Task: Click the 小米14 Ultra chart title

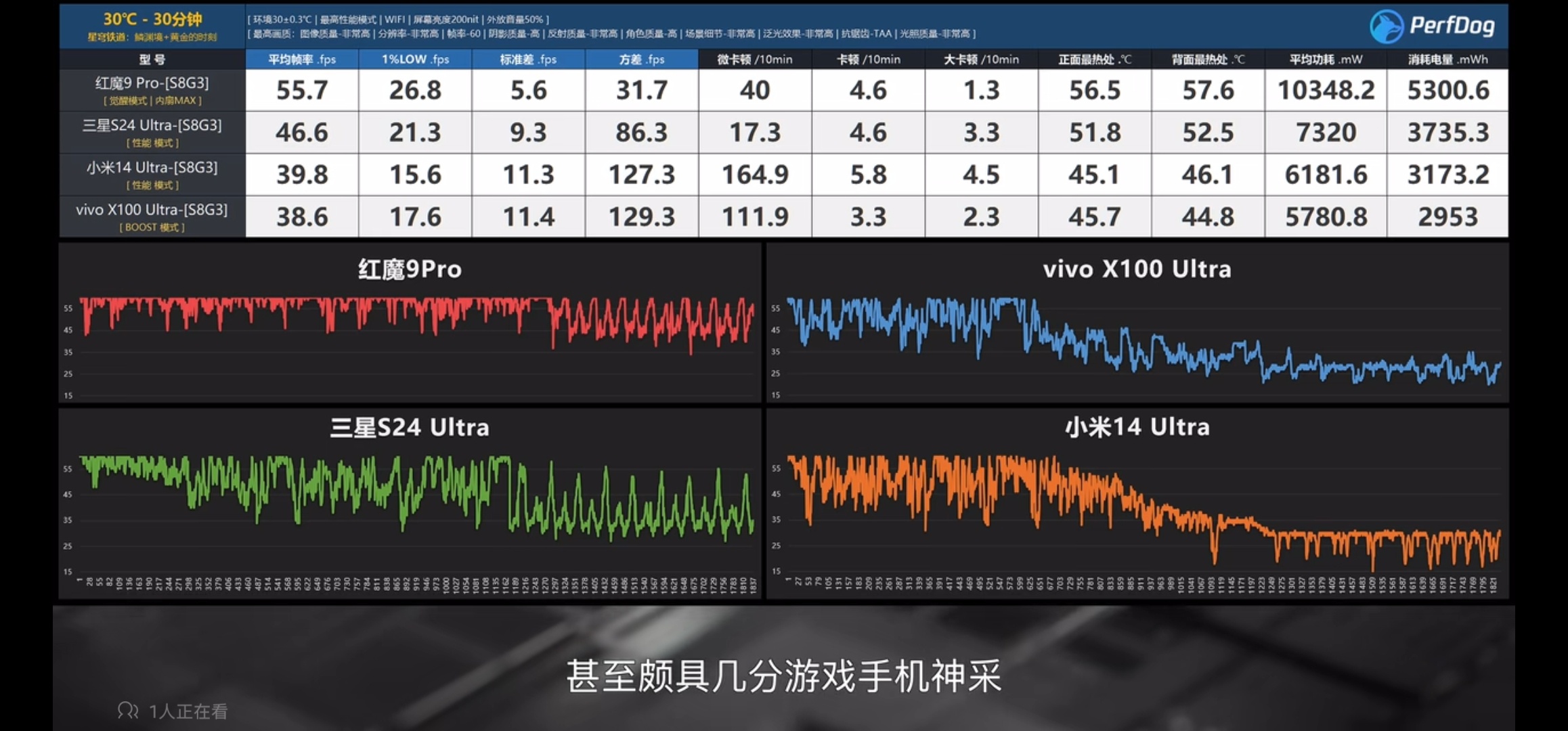Action: coord(1137,426)
